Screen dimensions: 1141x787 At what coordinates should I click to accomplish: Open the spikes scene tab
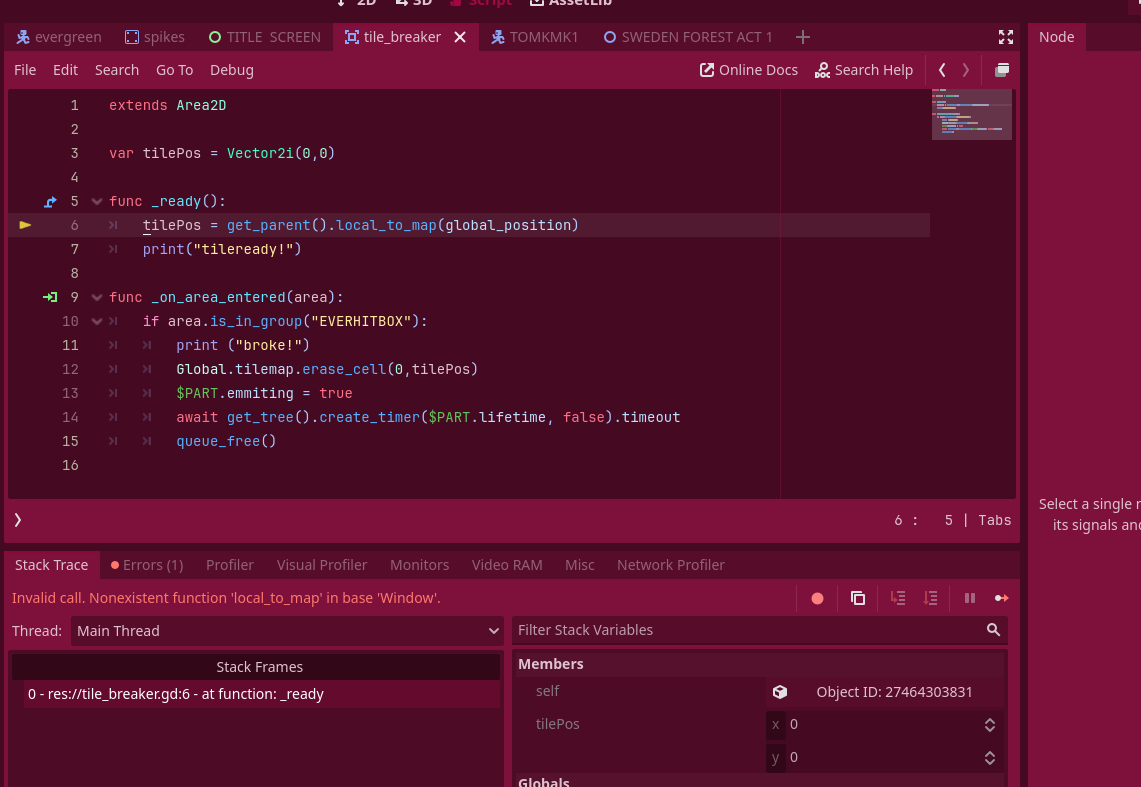point(154,37)
